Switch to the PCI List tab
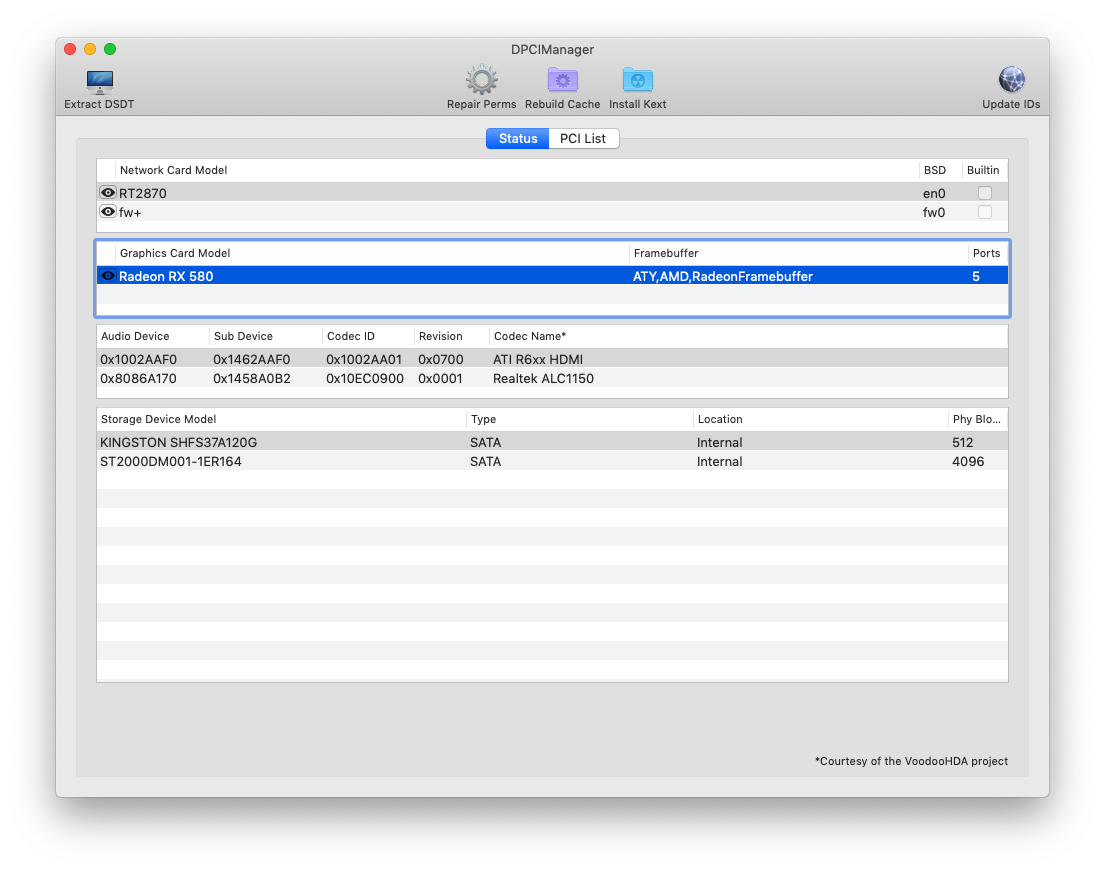The width and height of the screenshot is (1105, 871). 583,139
